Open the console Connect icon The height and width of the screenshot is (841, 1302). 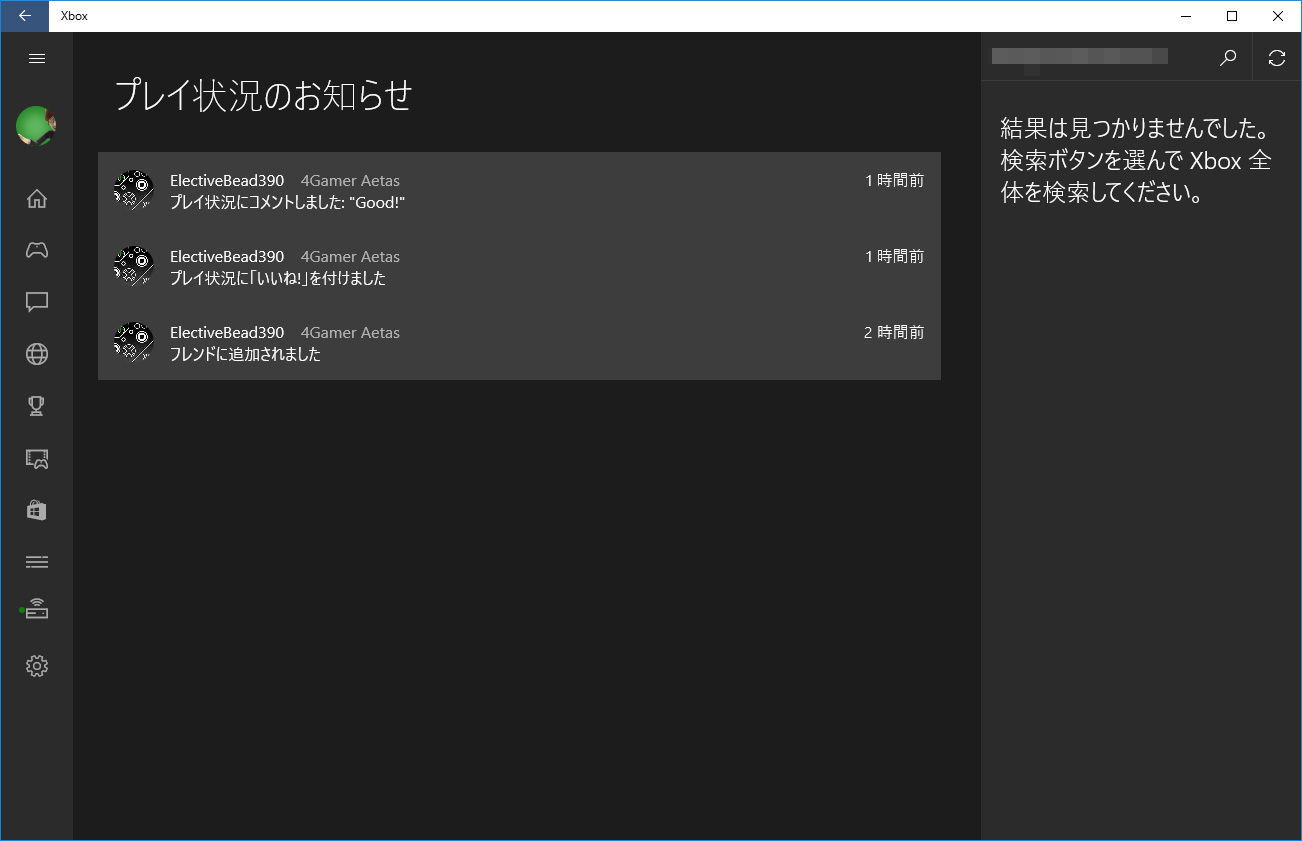[37, 609]
